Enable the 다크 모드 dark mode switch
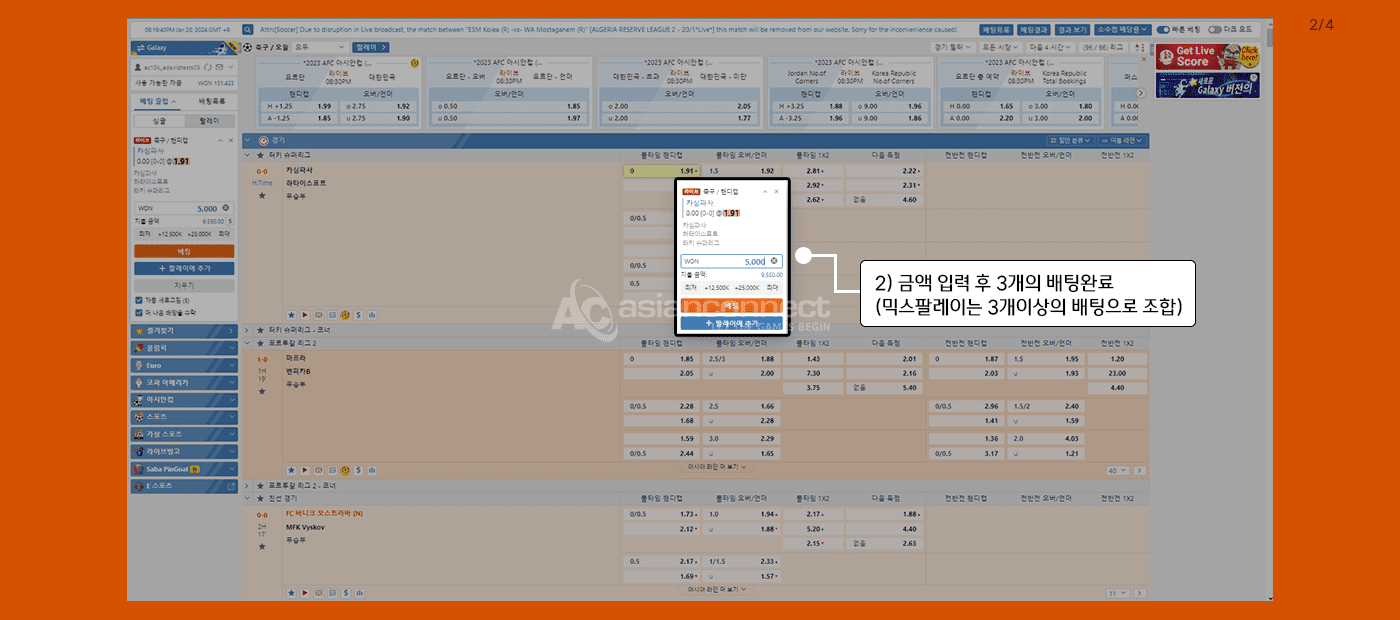Screen dimensions: 1400x620 point(1214,30)
